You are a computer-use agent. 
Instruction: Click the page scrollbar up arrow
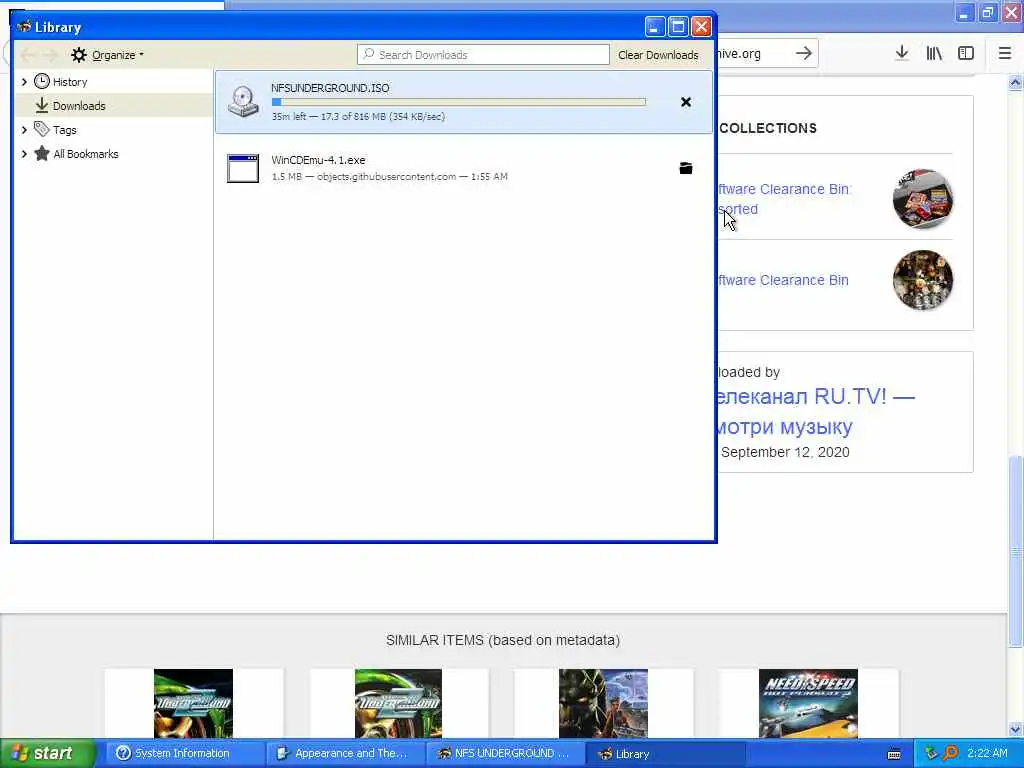1016,82
